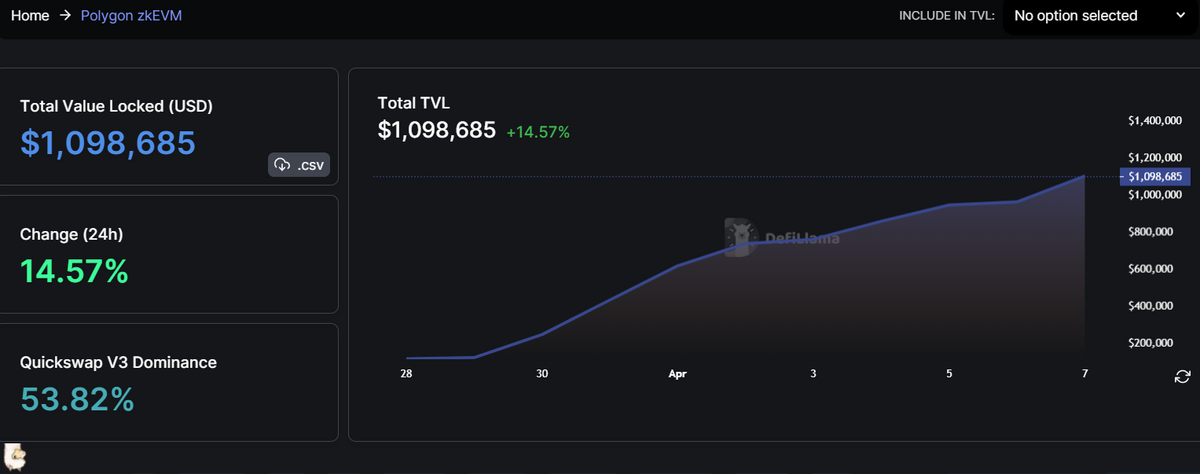Open the Polygon zkEVM breadcrumb link
The image size is (1200, 474).
coord(131,16)
